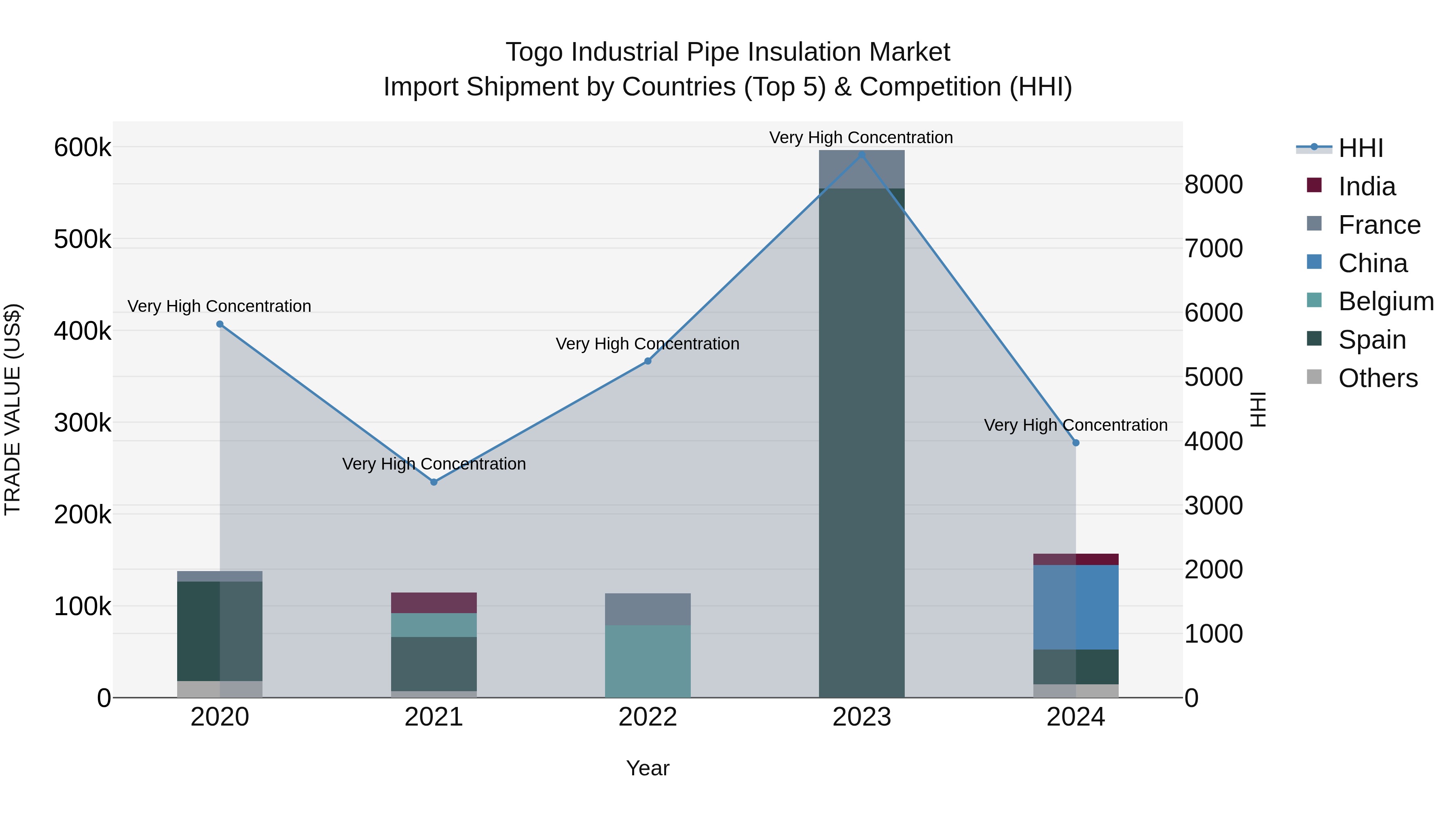Select the 2023 HHI data point
The height and width of the screenshot is (819, 1456).
tap(862, 155)
